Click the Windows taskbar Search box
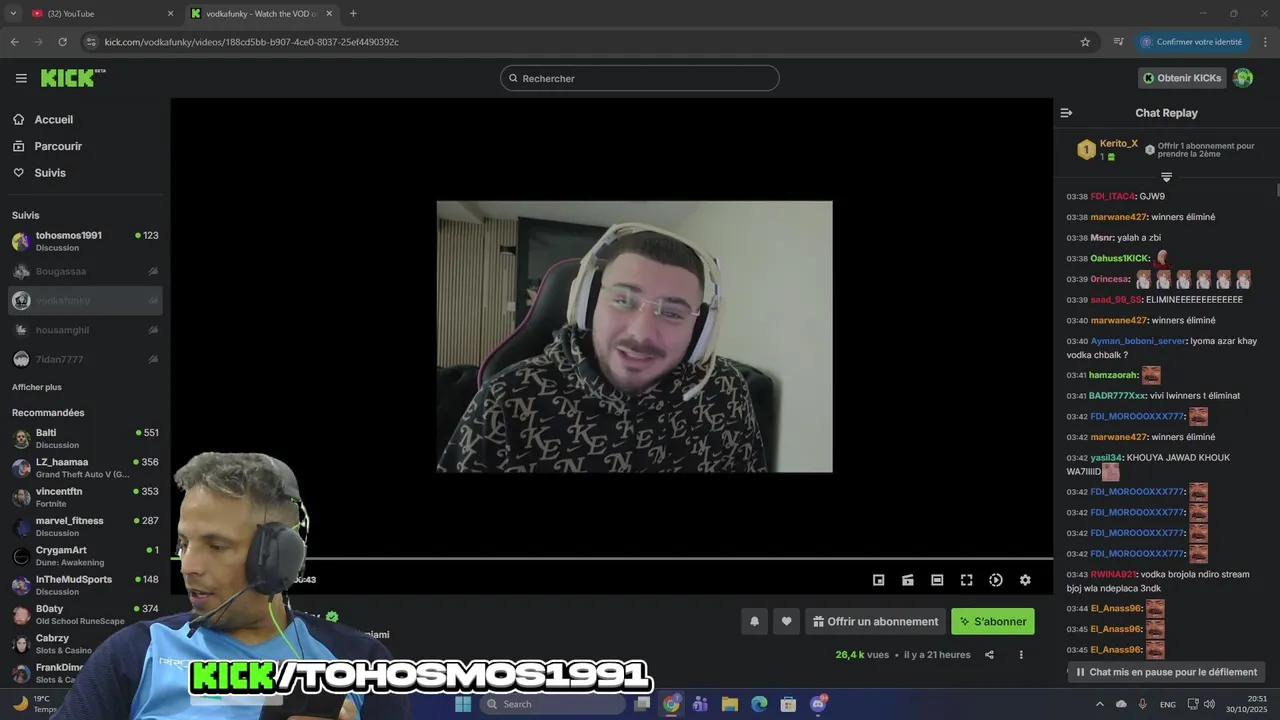This screenshot has height=720, width=1280. click(552, 704)
